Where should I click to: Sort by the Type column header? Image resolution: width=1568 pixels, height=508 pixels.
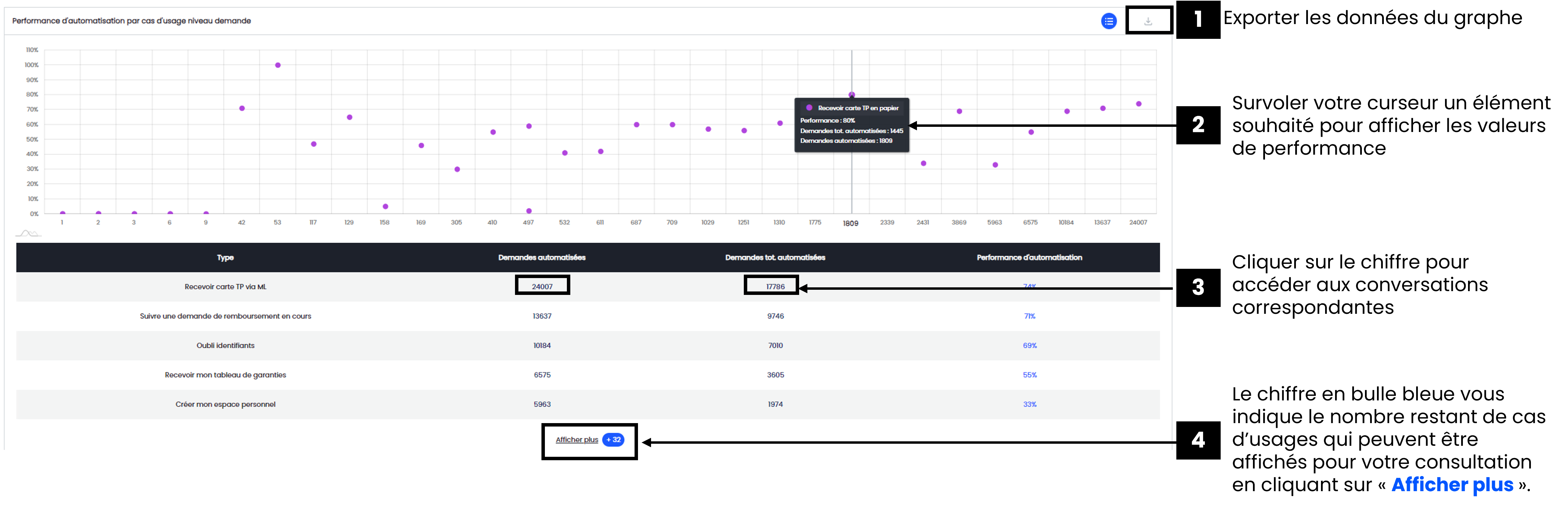point(225,258)
